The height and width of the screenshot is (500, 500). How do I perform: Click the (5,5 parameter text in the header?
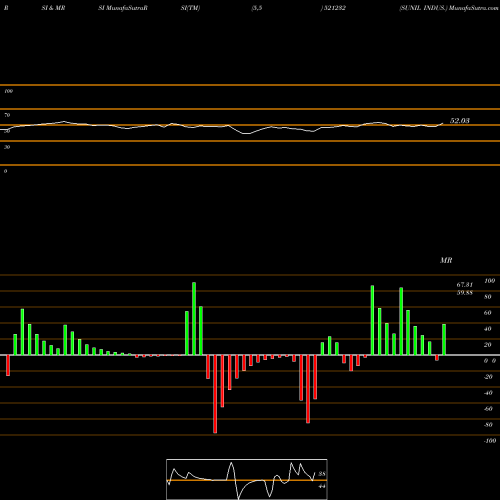point(257,8)
